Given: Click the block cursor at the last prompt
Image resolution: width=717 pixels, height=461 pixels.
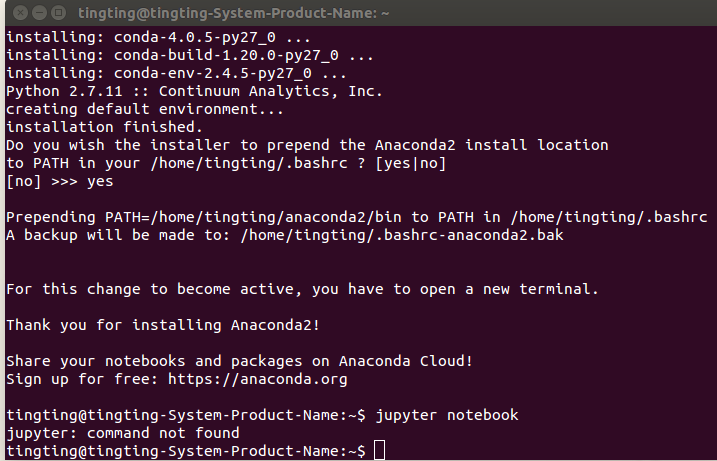Looking at the screenshot, I should 380,450.
